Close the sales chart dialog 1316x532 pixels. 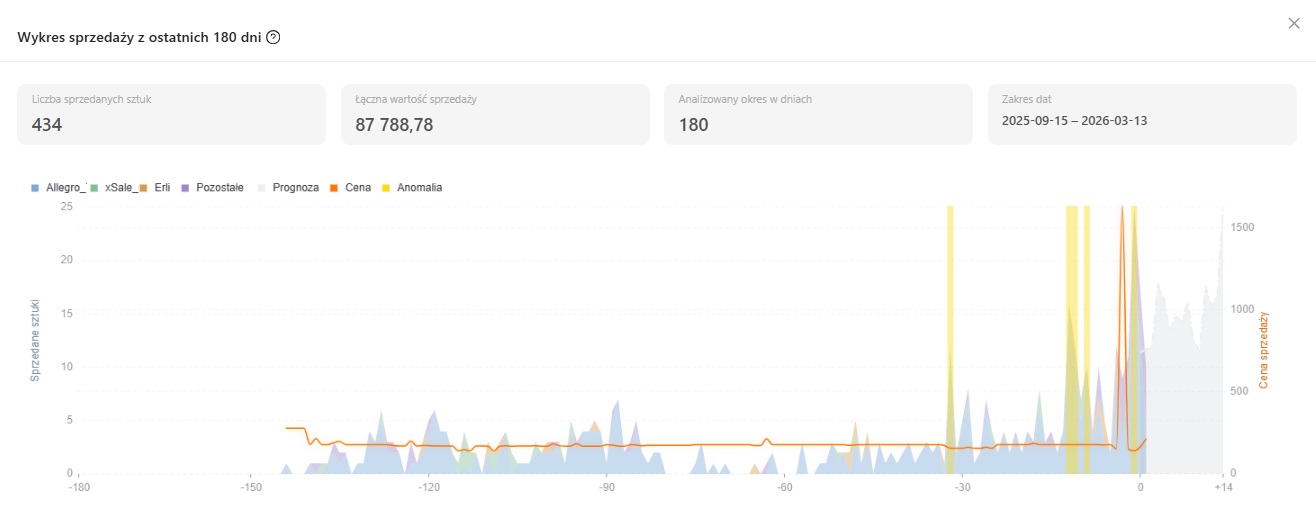tap(1294, 24)
